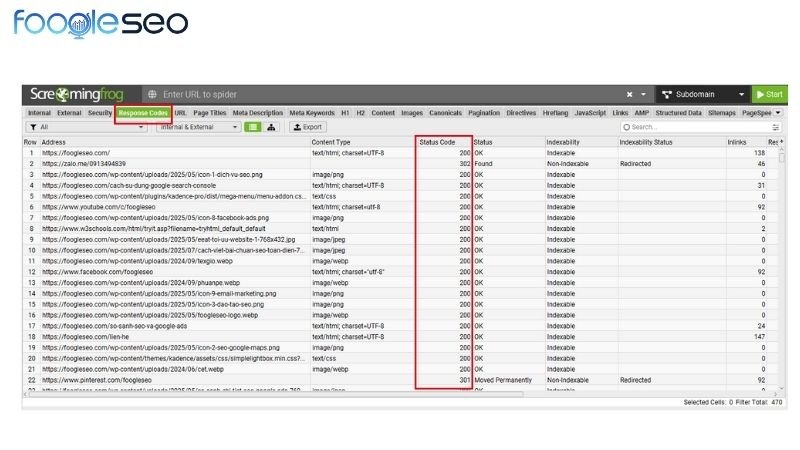Image resolution: width=800 pixels, height=450 pixels.
Task: Expand the more tabs dropdown arrow
Action: [778, 113]
